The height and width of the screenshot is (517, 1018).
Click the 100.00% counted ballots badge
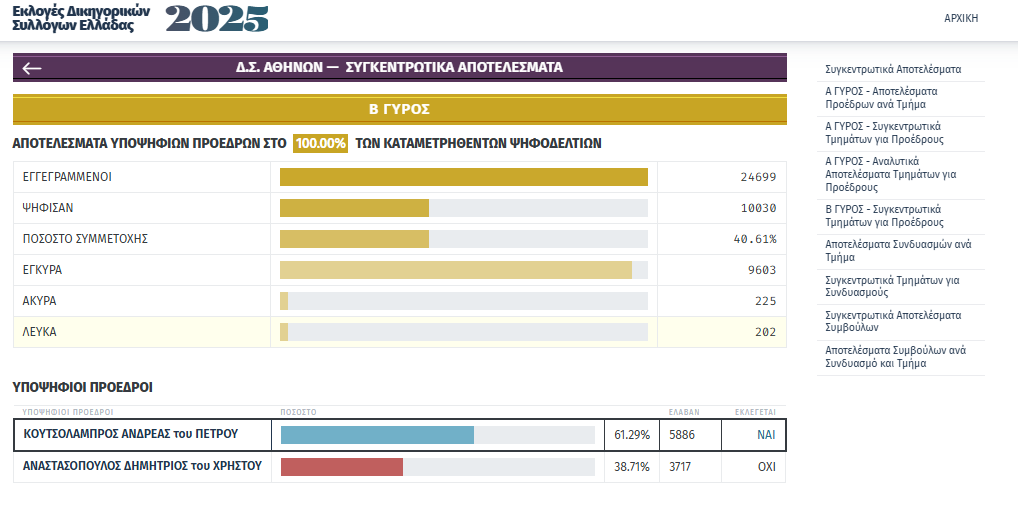point(321,143)
